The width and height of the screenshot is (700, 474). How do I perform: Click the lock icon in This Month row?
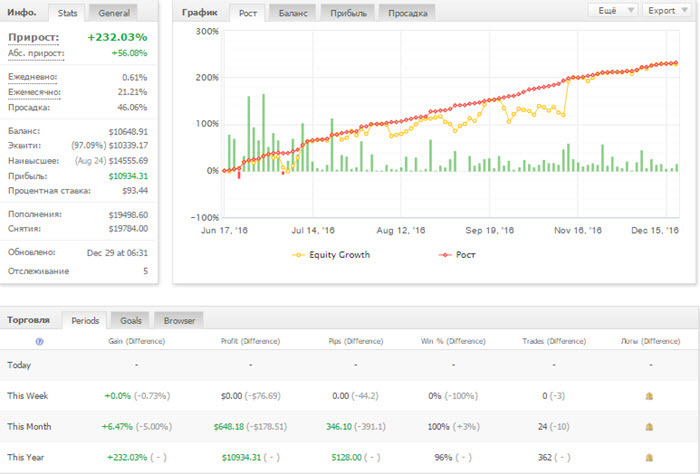(x=650, y=427)
